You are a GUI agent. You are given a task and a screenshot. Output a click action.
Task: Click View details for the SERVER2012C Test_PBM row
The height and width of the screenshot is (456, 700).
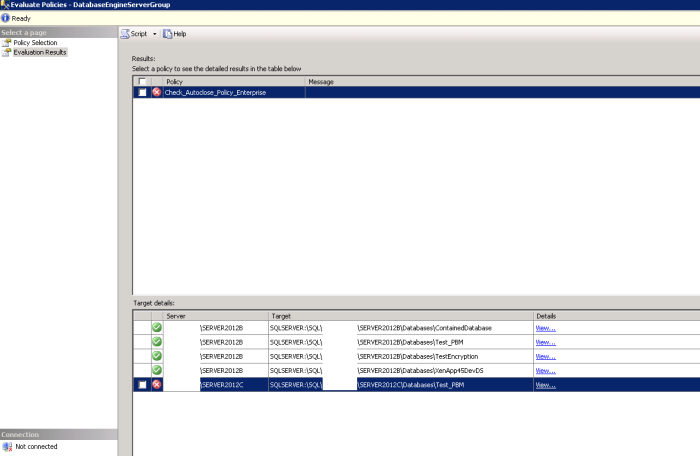(545, 384)
